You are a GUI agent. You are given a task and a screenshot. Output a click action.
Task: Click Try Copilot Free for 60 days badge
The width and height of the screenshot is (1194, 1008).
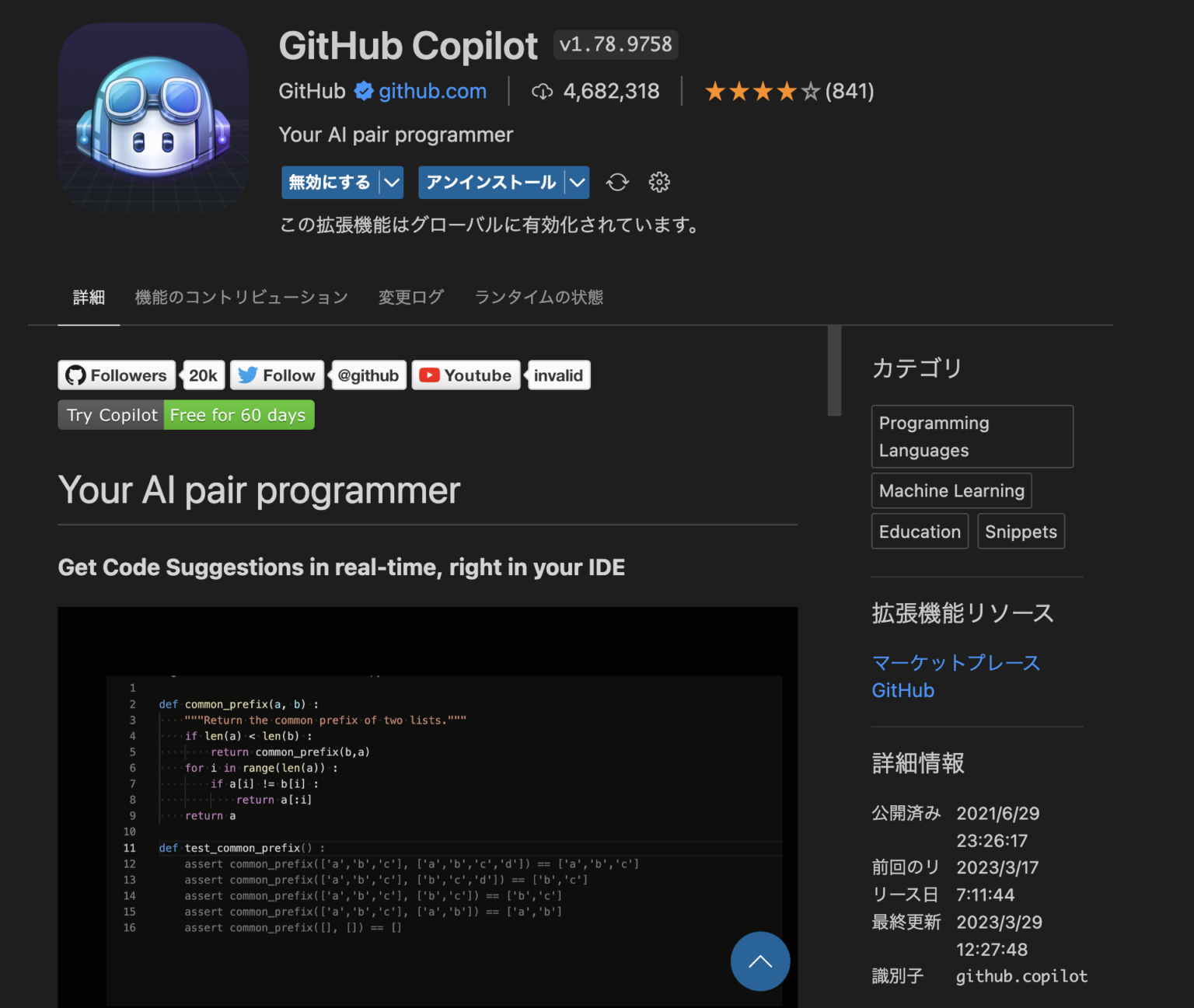[187, 415]
